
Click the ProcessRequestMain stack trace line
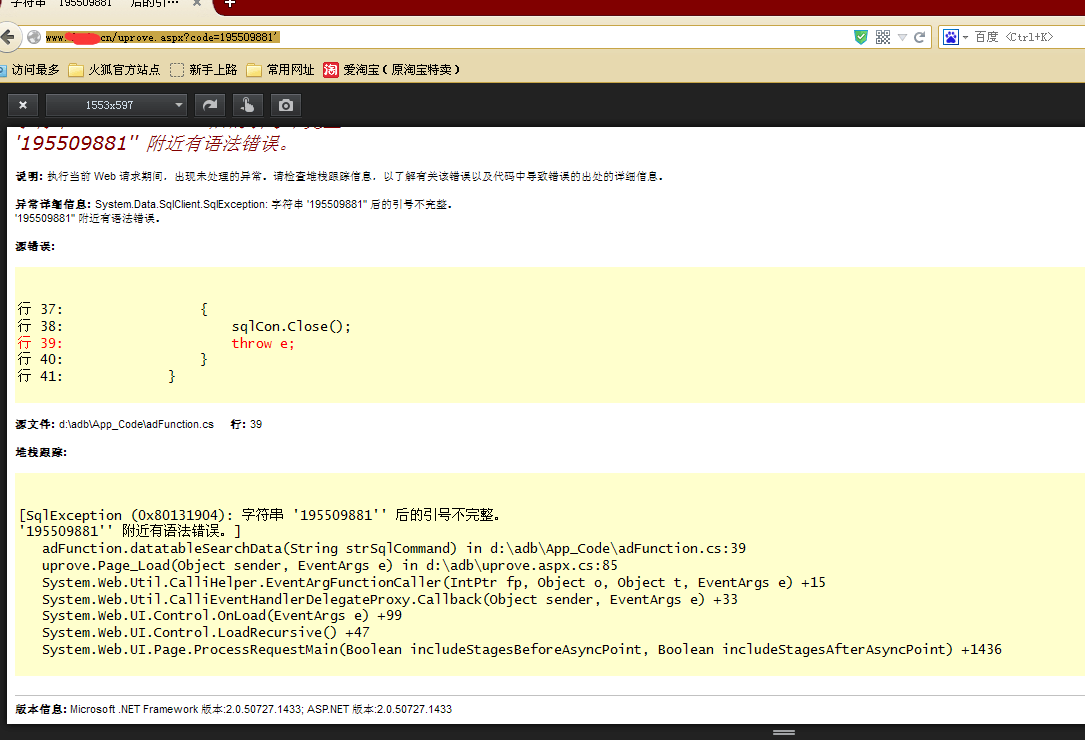click(522, 649)
